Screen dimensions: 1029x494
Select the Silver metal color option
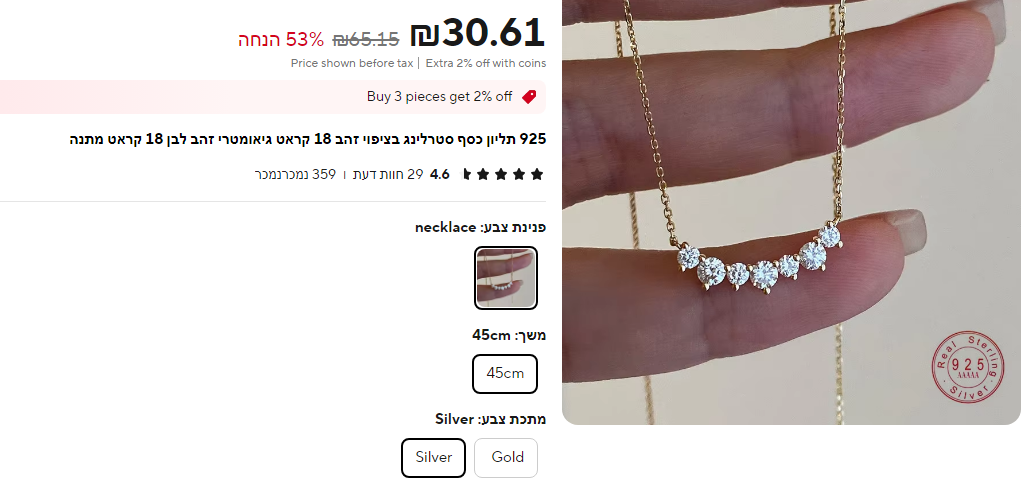tap(434, 457)
